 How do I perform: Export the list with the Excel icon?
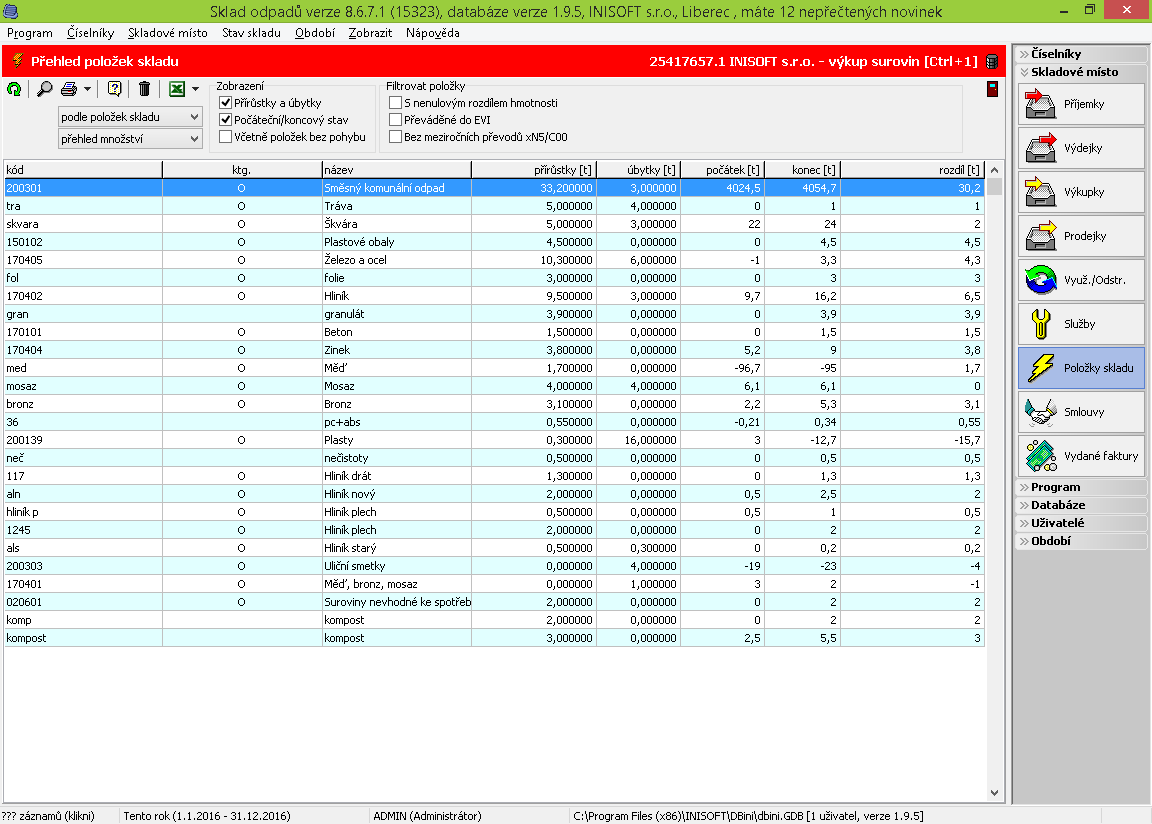[x=177, y=89]
